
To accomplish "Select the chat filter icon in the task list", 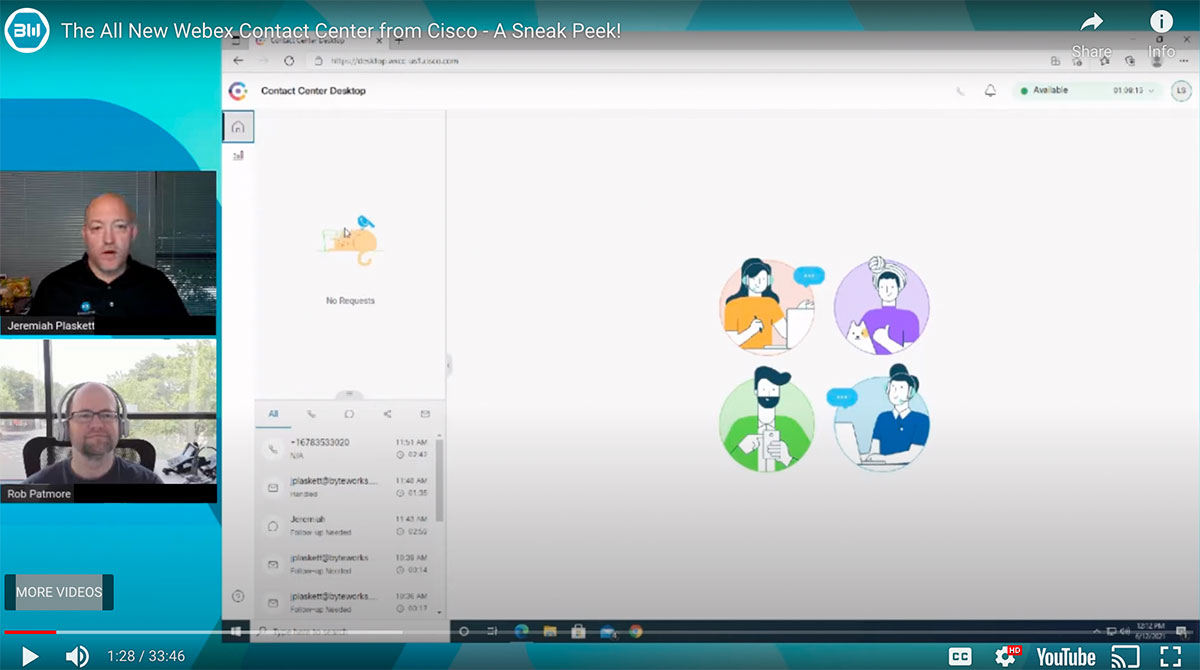I will tap(350, 413).
